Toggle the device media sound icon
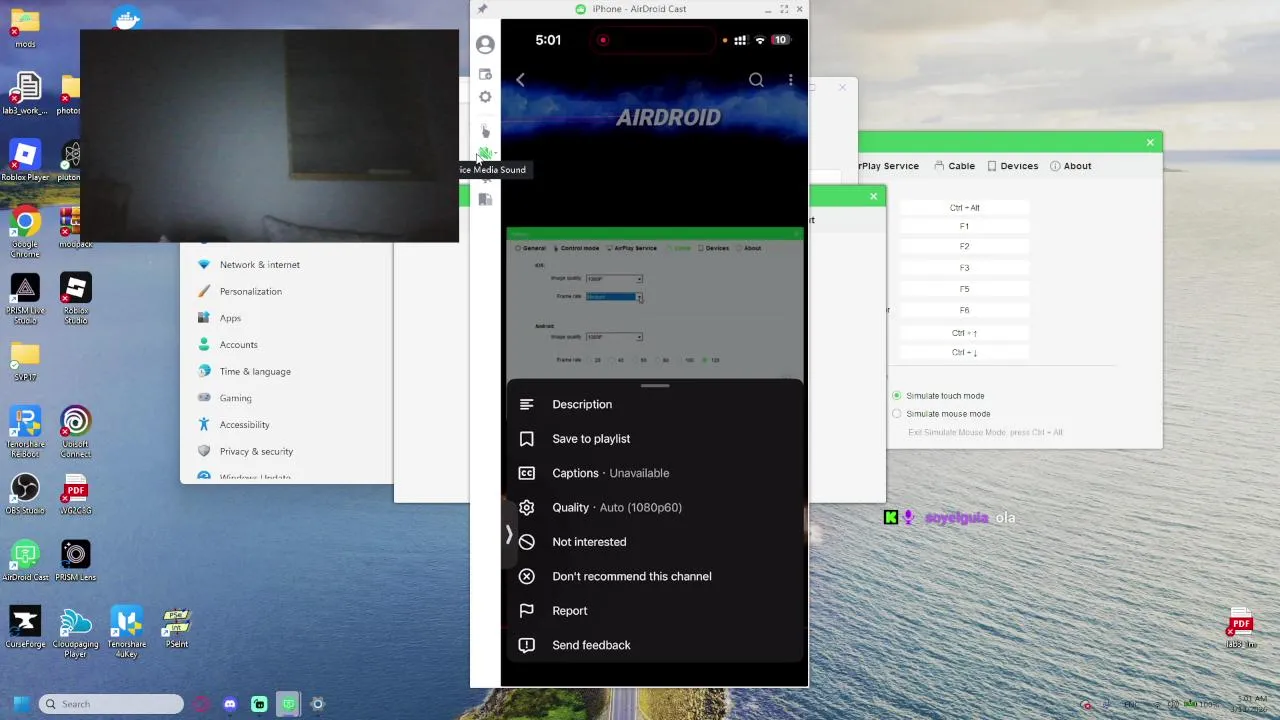The height and width of the screenshot is (720, 1280). (x=485, y=154)
